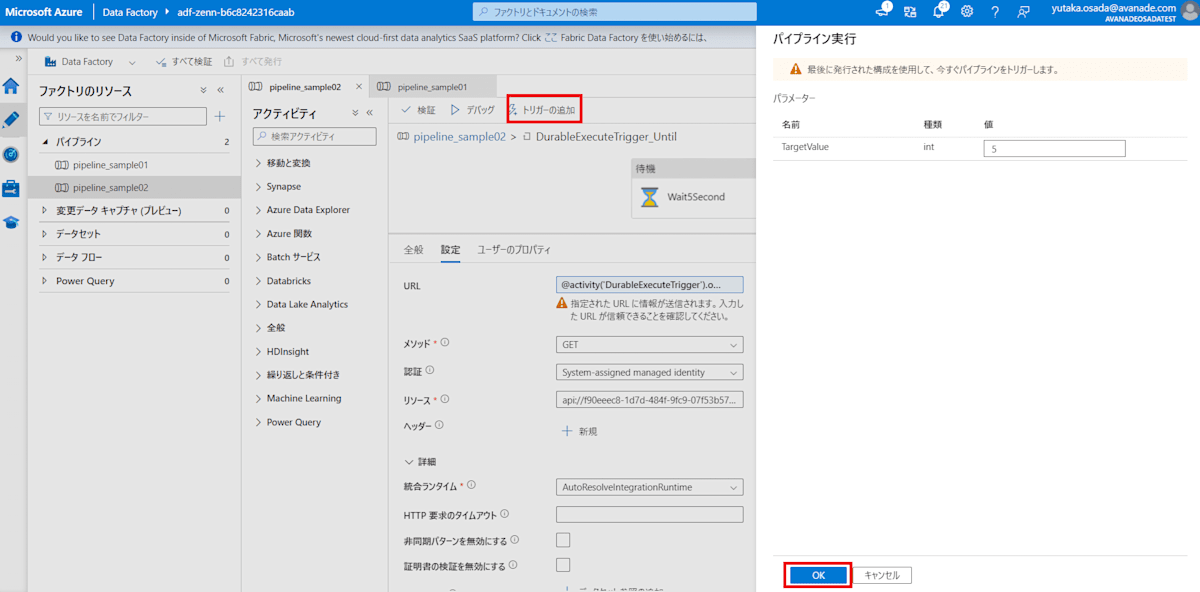This screenshot has width=1200, height=592.
Task: Open the Monitor gauge icon in sidebar
Action: (x=11, y=154)
